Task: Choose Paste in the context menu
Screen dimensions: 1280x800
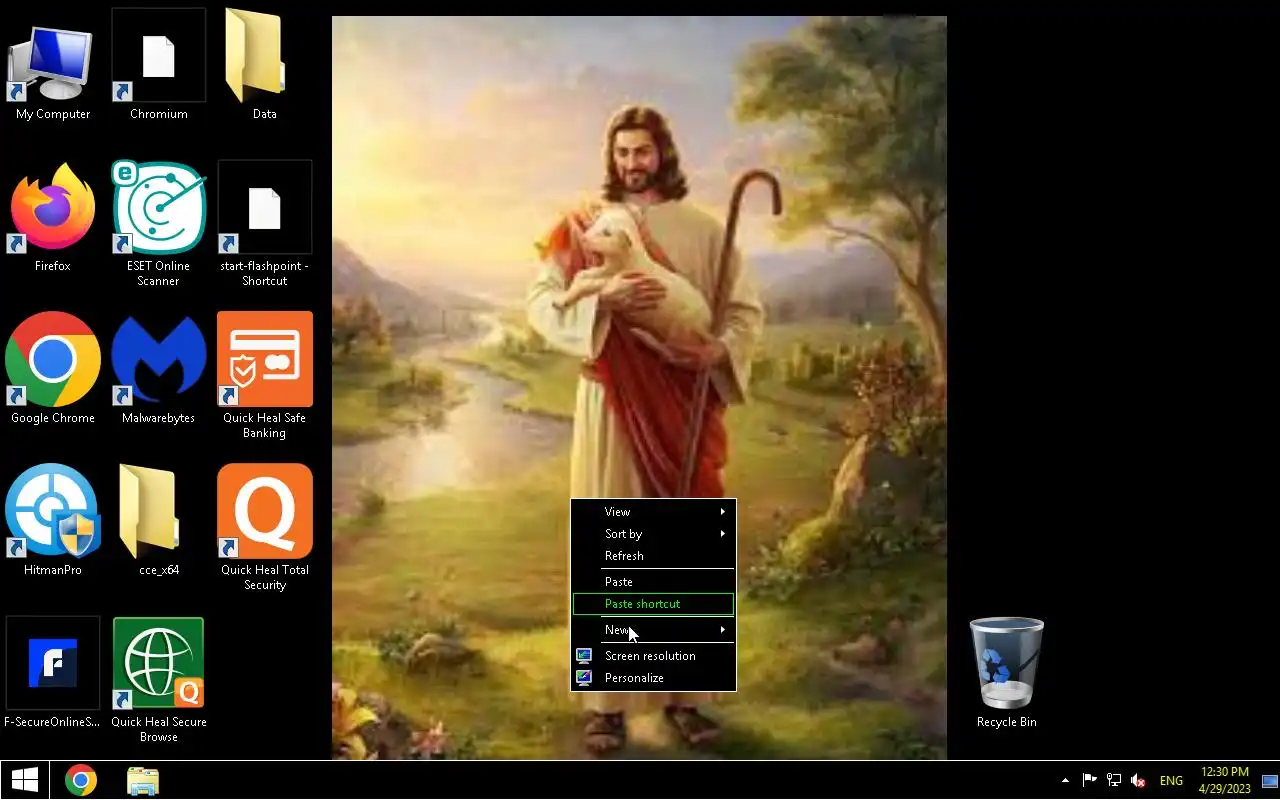Action: click(x=654, y=582)
